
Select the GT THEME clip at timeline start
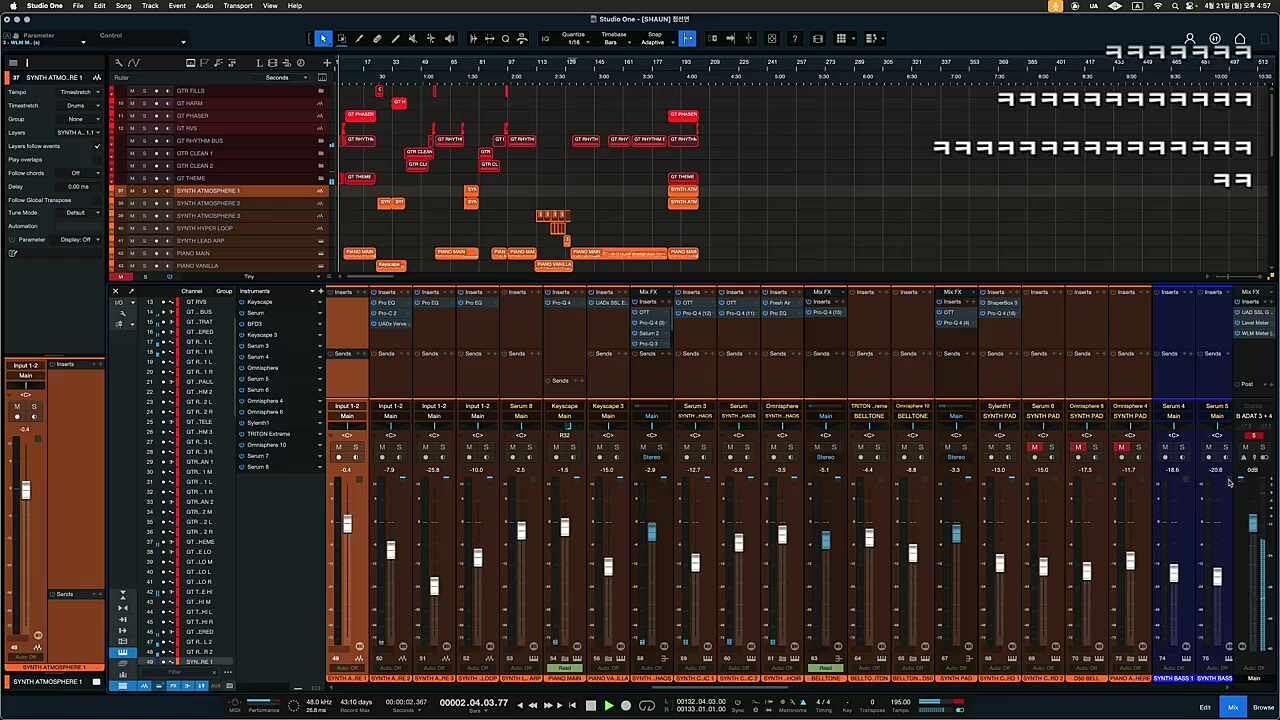pos(359,178)
